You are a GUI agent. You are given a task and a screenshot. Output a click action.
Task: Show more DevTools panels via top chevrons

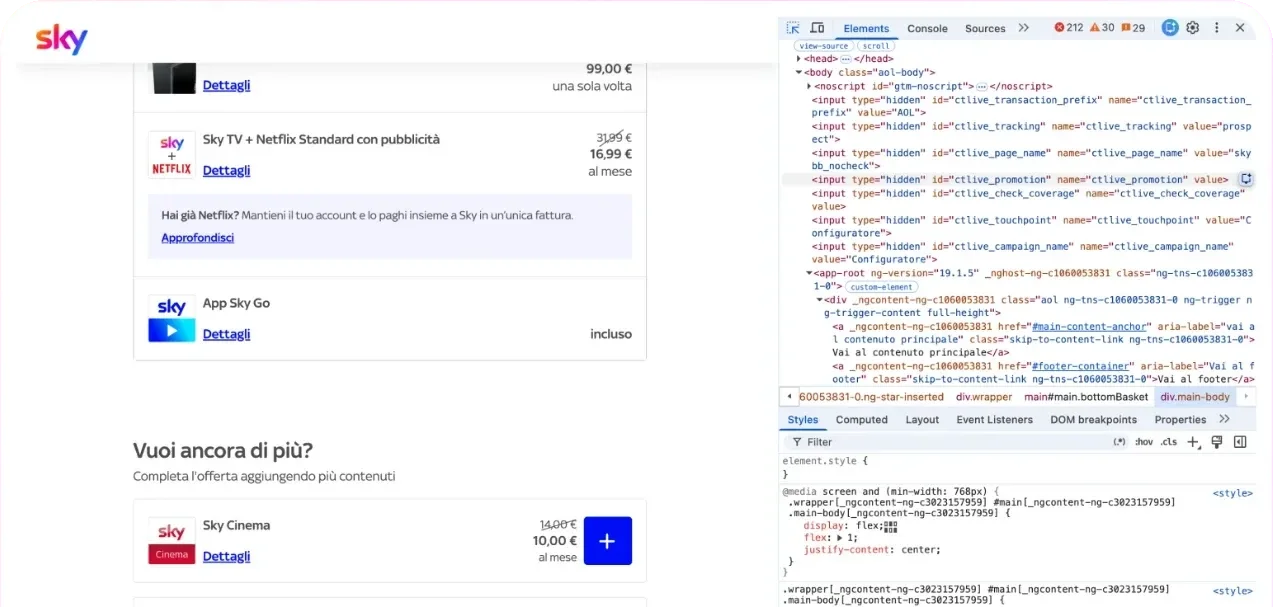[1024, 28]
